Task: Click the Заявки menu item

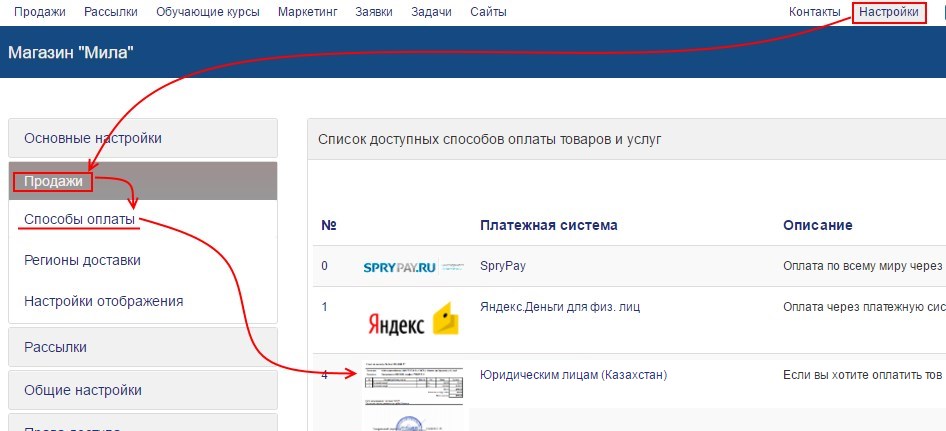Action: [374, 12]
